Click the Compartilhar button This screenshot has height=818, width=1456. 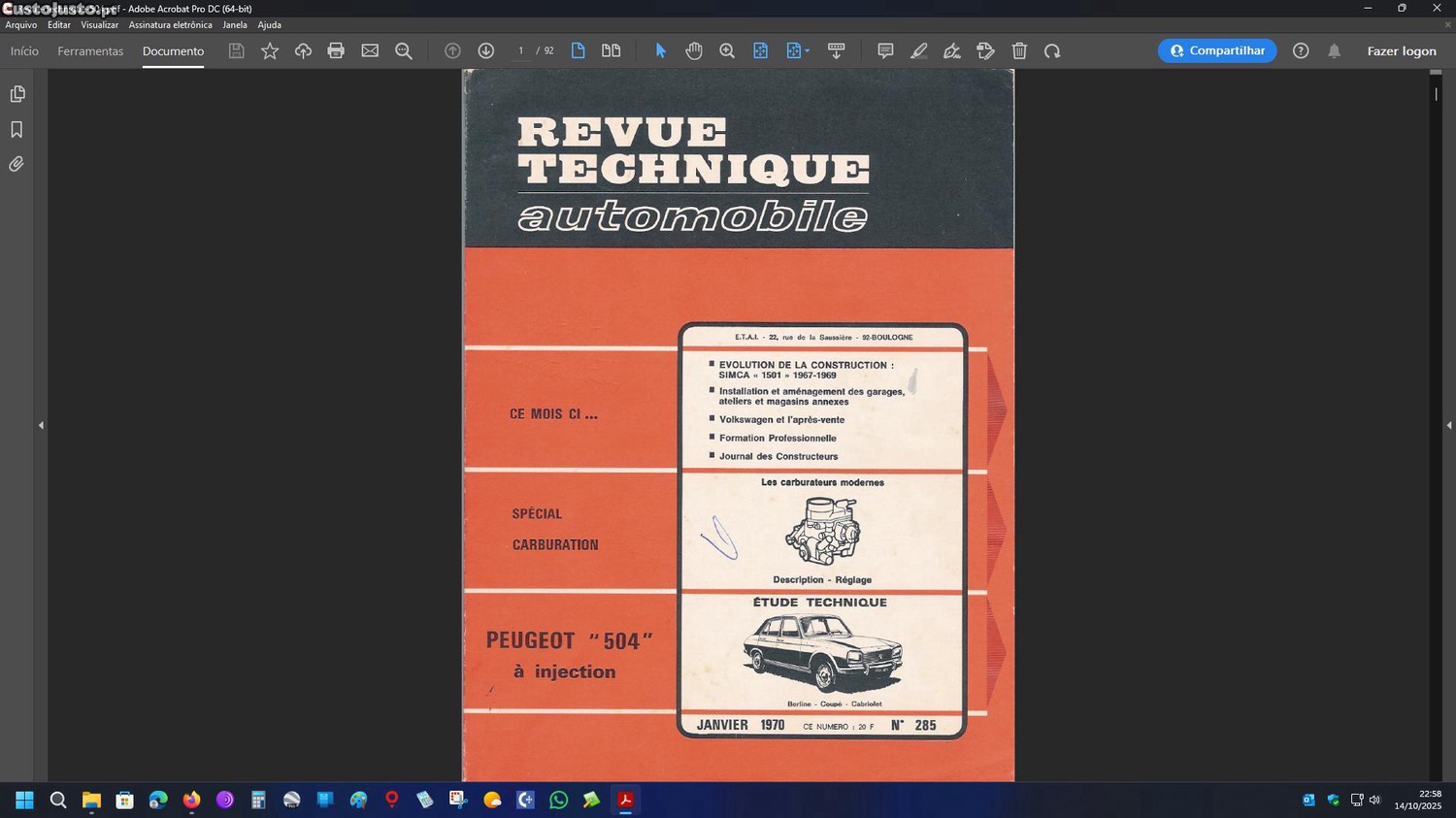(x=1216, y=50)
